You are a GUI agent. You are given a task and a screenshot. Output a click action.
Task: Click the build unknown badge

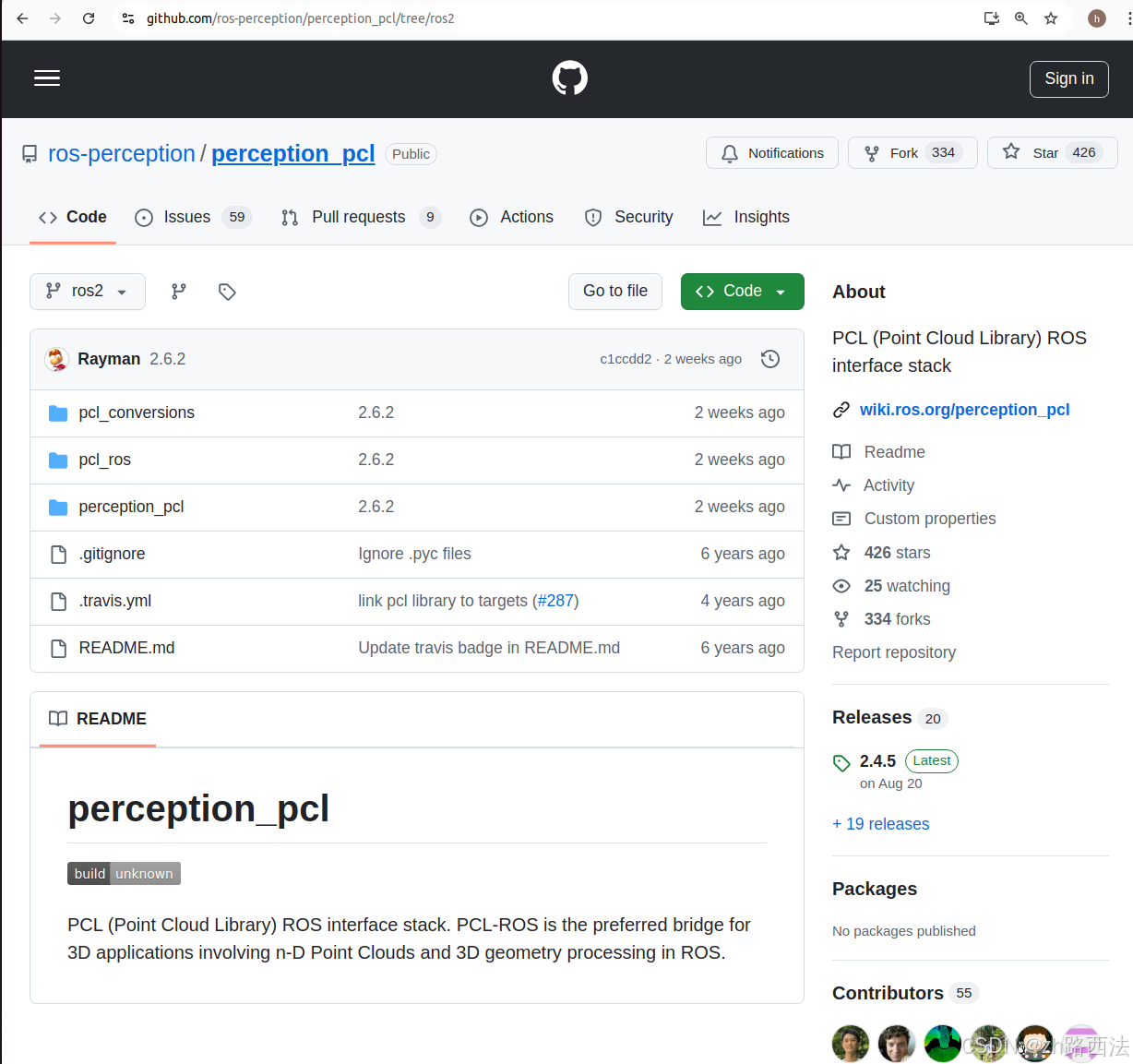[124, 874]
